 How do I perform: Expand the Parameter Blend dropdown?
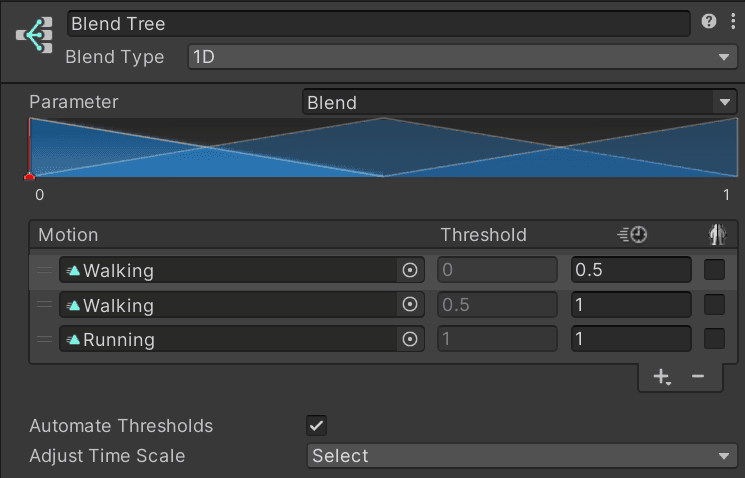tap(519, 102)
